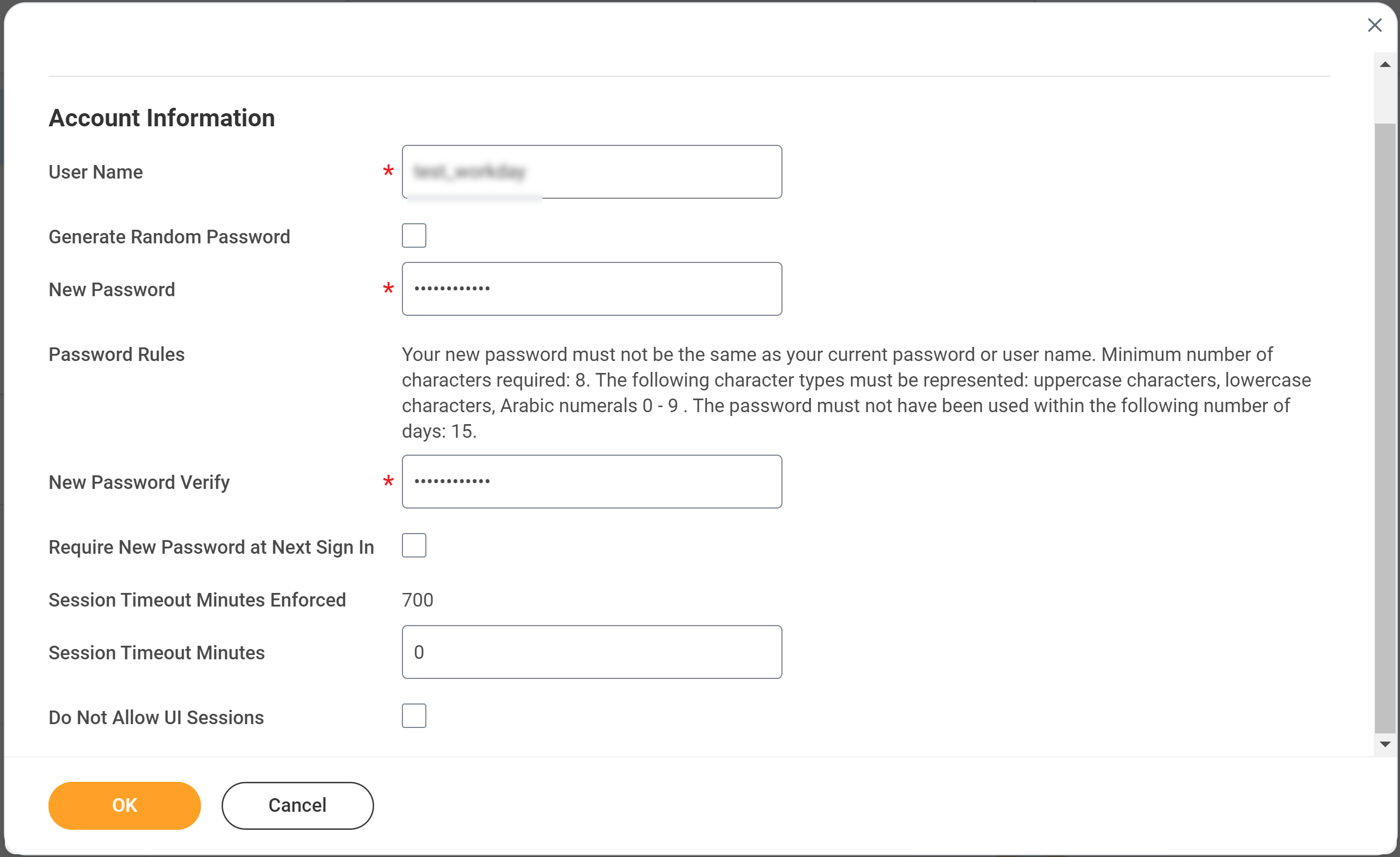Click the Session Timeout Minutes input box
Image resolution: width=1400 pixels, height=857 pixels.
point(591,652)
